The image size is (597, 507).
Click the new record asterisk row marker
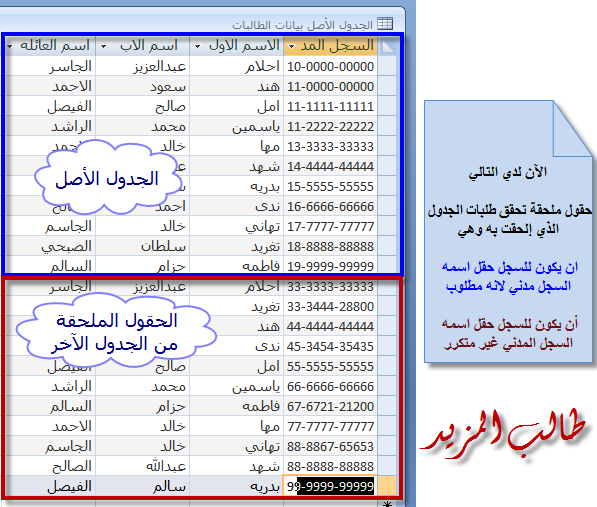coord(387,504)
